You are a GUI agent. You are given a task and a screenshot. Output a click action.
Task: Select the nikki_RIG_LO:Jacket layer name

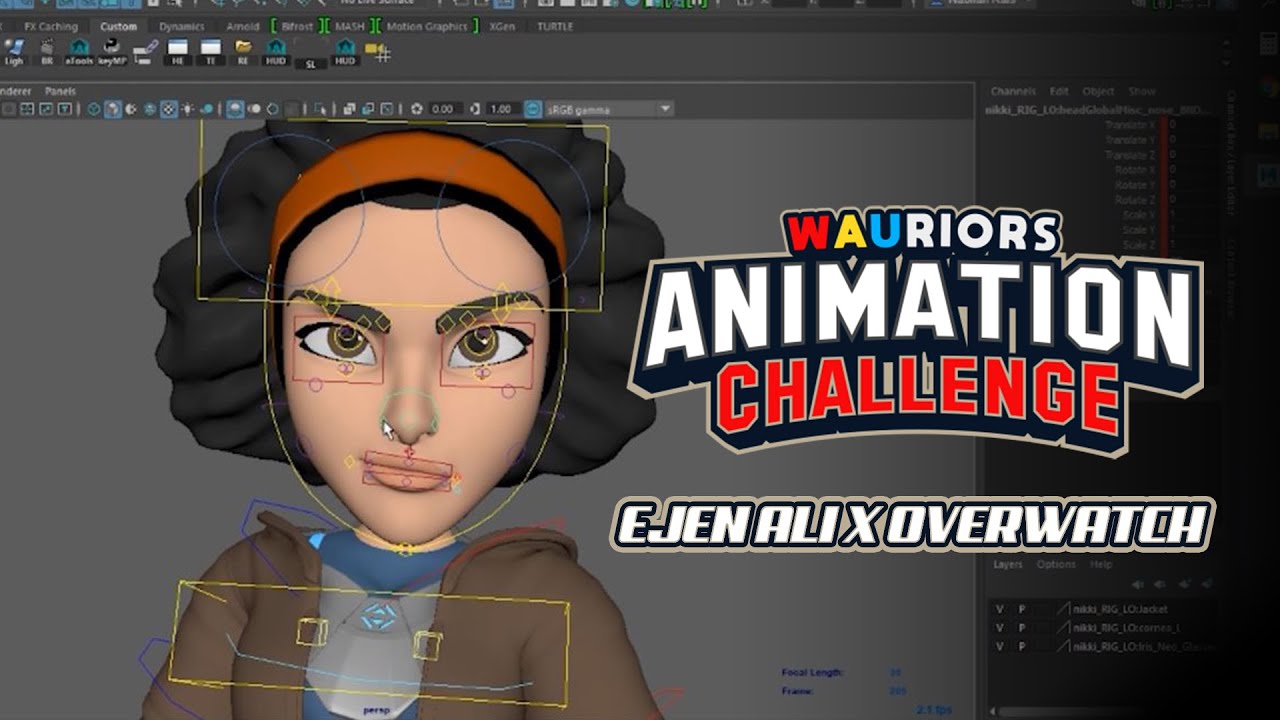click(1119, 609)
